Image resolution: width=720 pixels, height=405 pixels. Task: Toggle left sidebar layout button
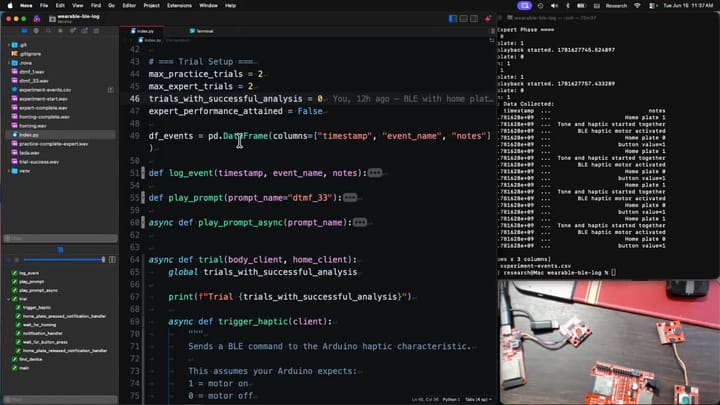[453, 18]
